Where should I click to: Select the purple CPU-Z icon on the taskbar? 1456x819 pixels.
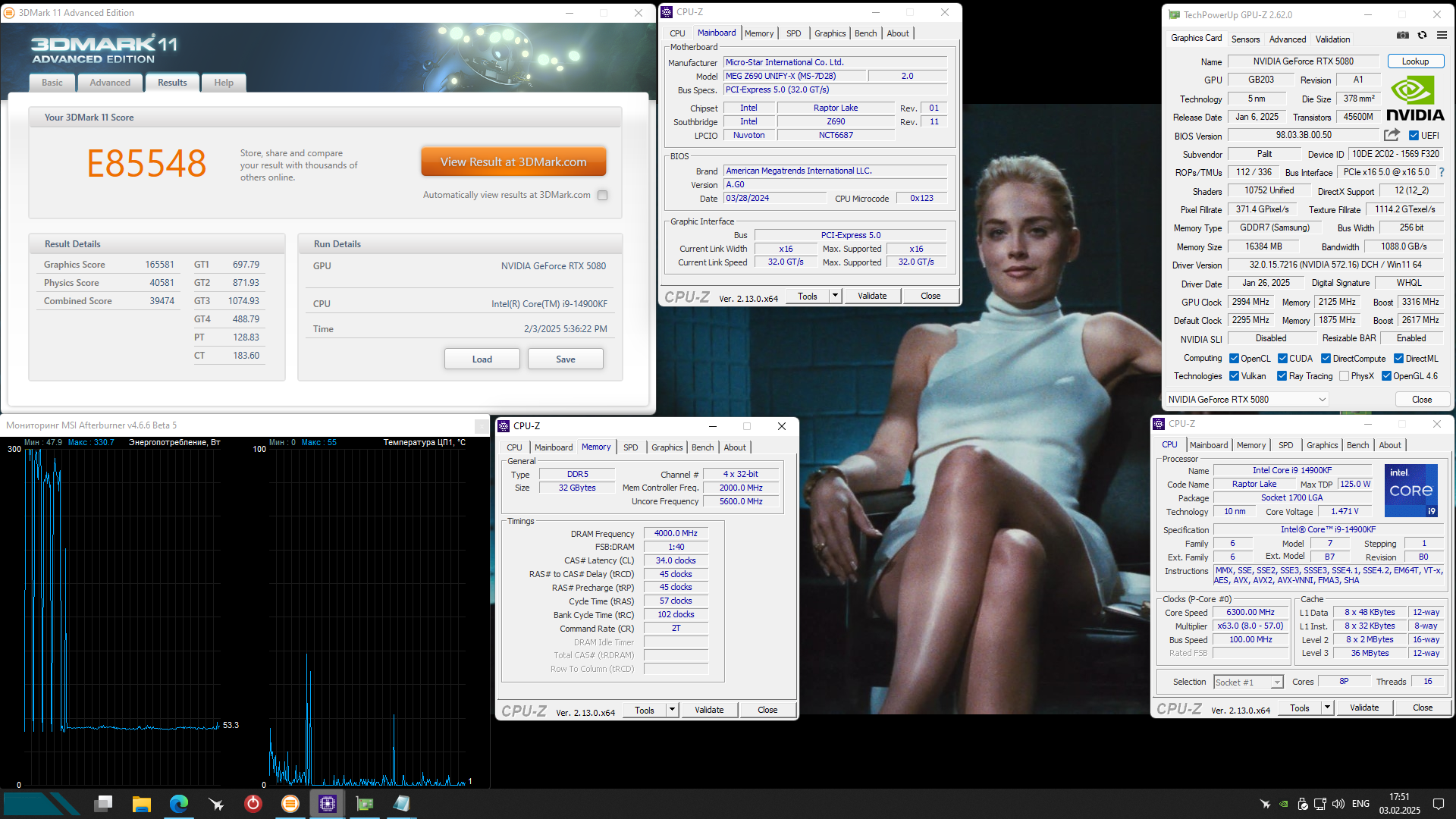pos(328,804)
